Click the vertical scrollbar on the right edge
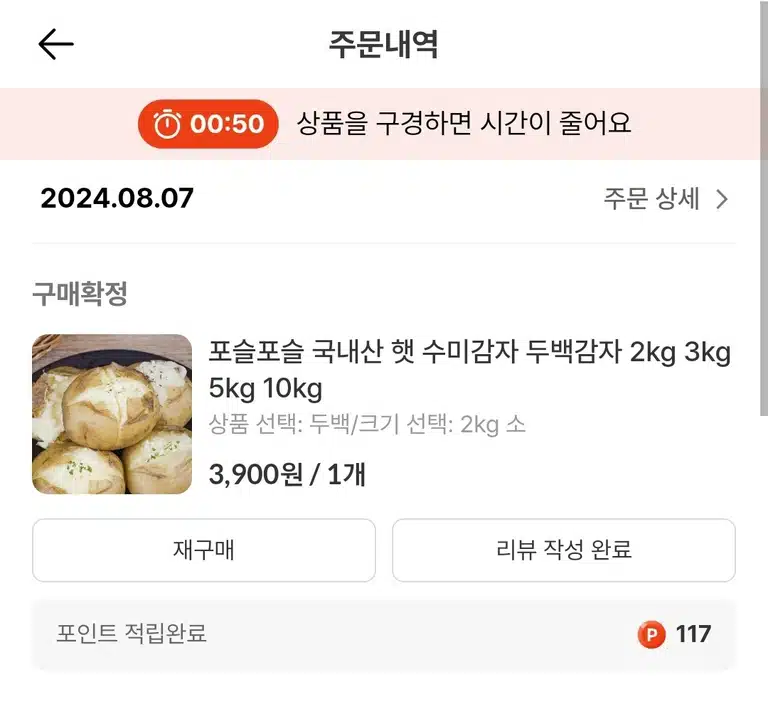This screenshot has width=768, height=704. pos(764,208)
